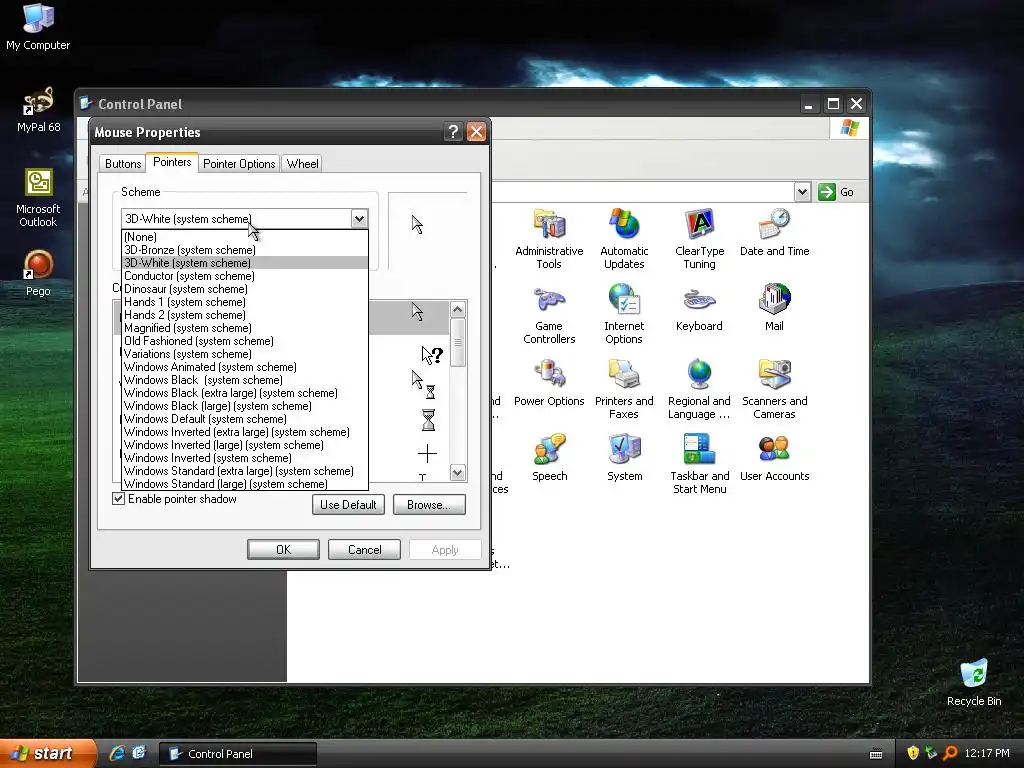Open Keyboard icon in Control Panel

pyautogui.click(x=699, y=308)
